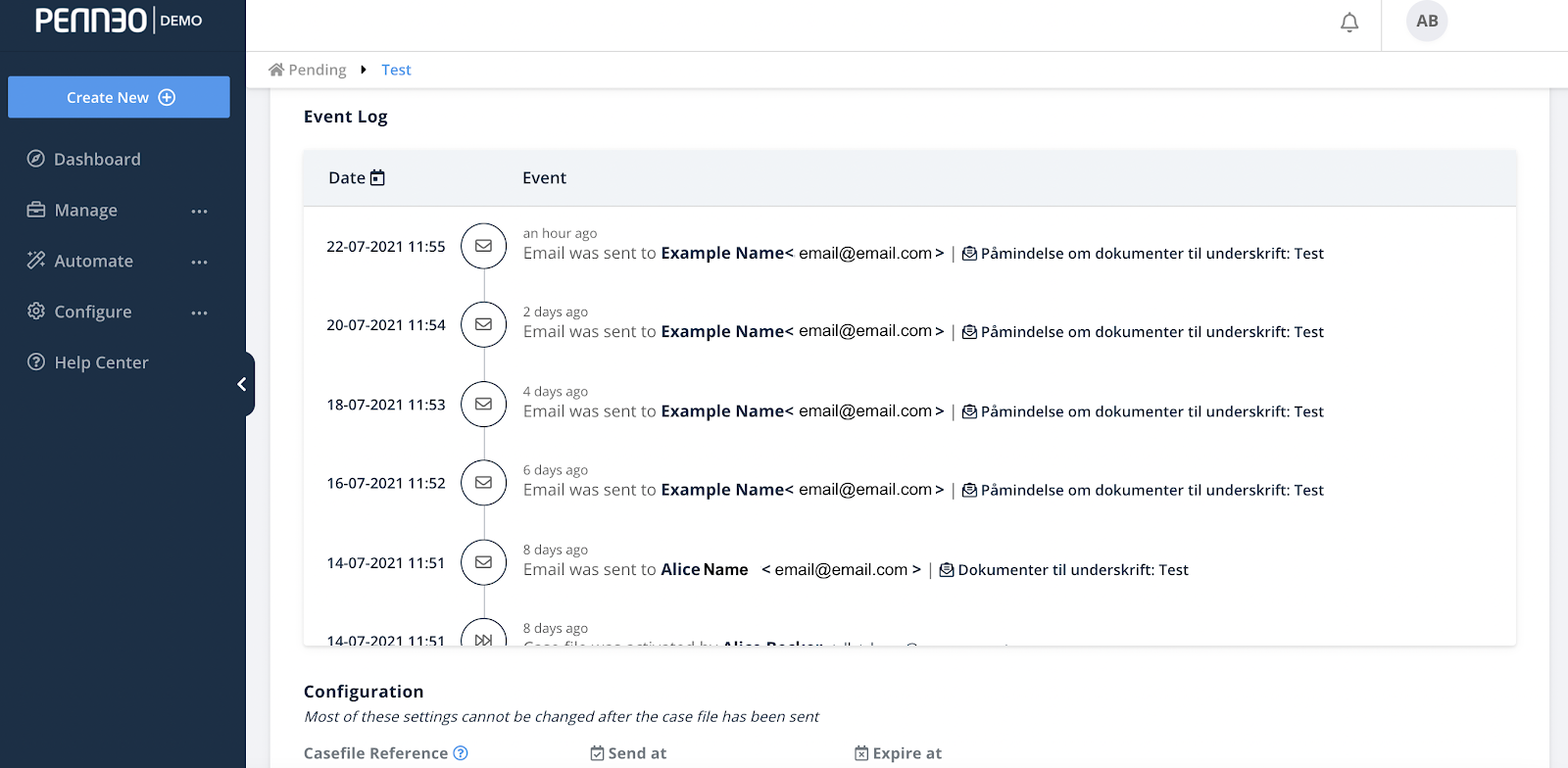Collapse the sidebar with arrow handle
Viewport: 1568px width, 768px height.
pyautogui.click(x=243, y=384)
